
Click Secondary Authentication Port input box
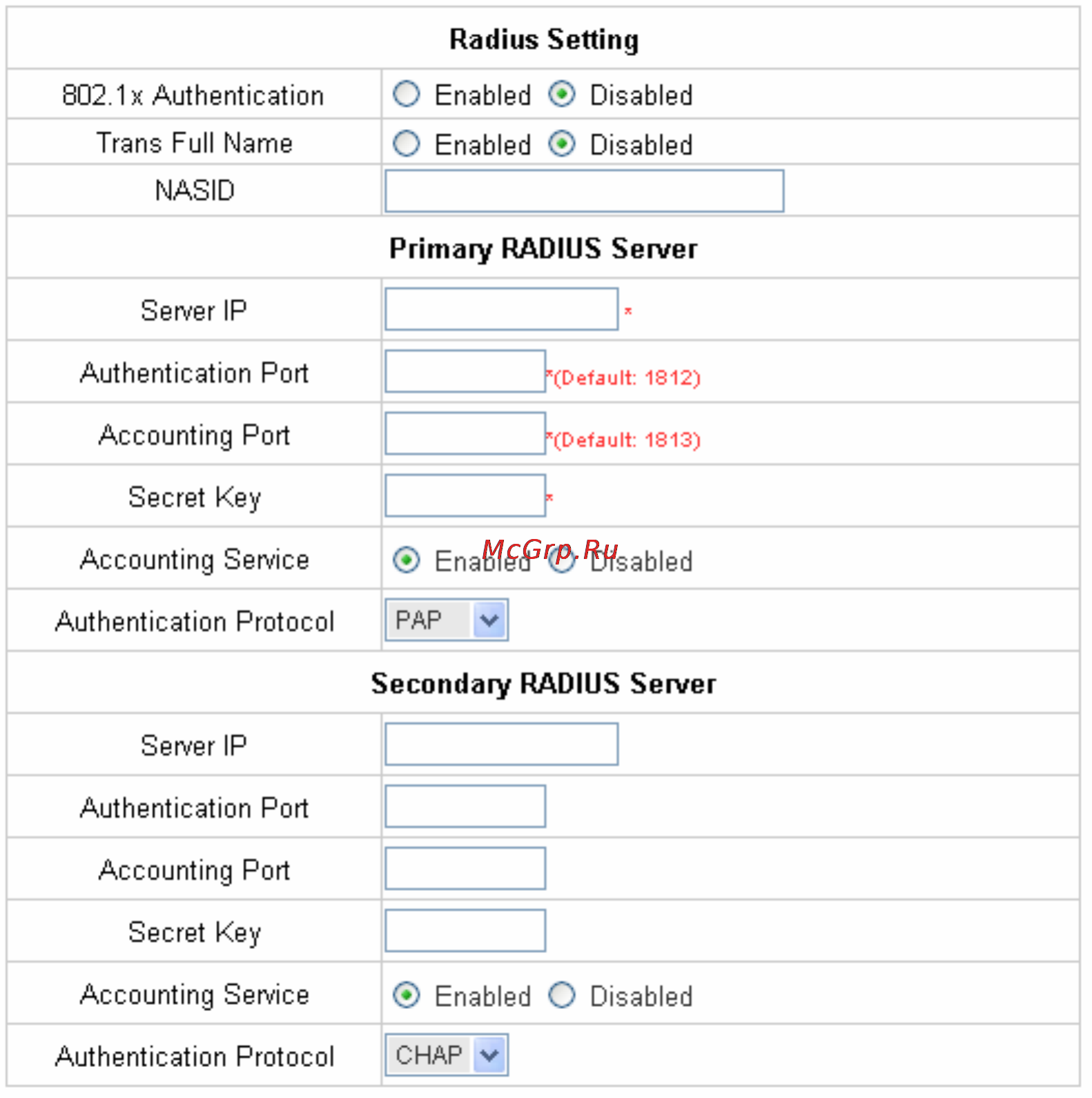(465, 806)
